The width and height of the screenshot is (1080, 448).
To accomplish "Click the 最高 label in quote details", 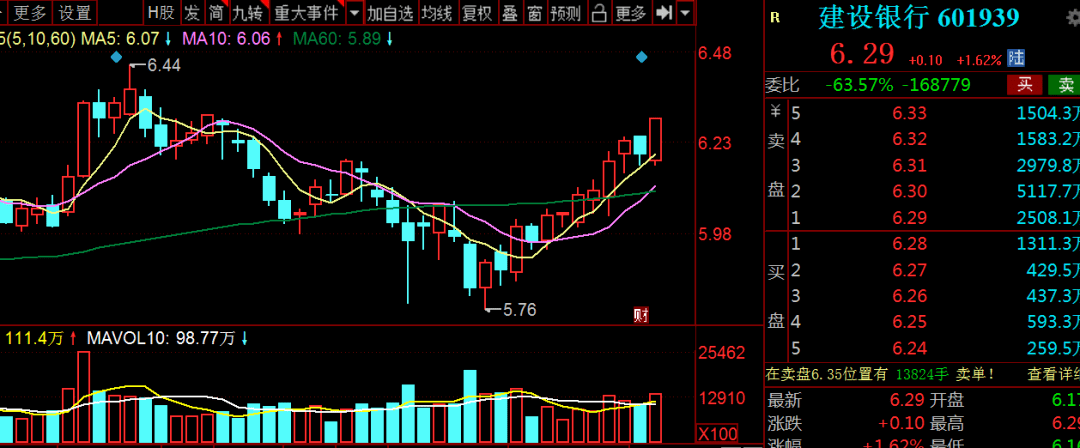I will pos(946,423).
